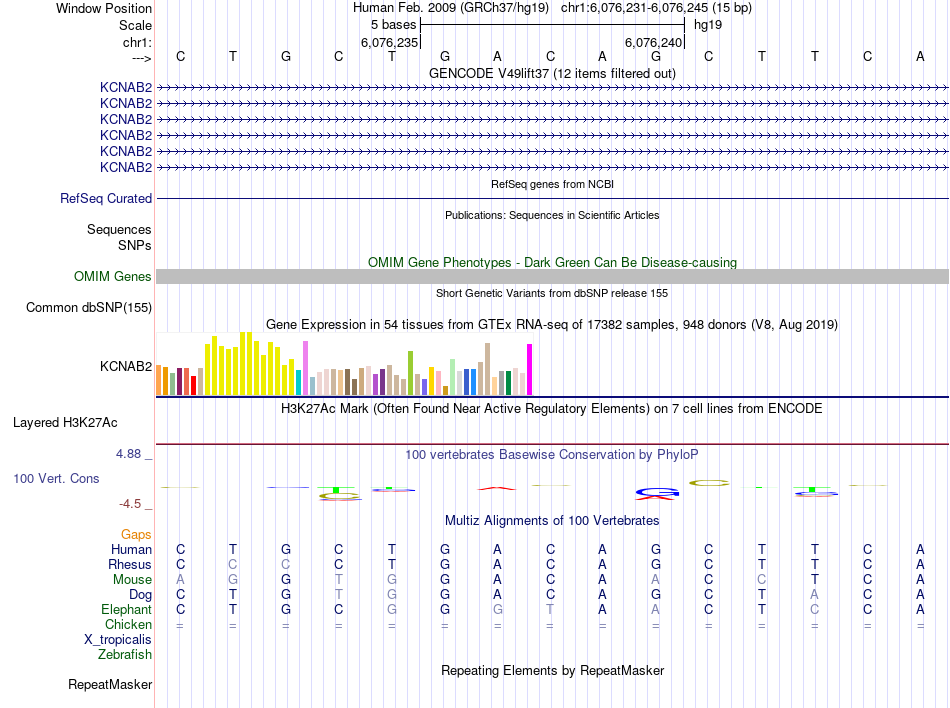Click the RepeatMasker track label

pos(110,684)
